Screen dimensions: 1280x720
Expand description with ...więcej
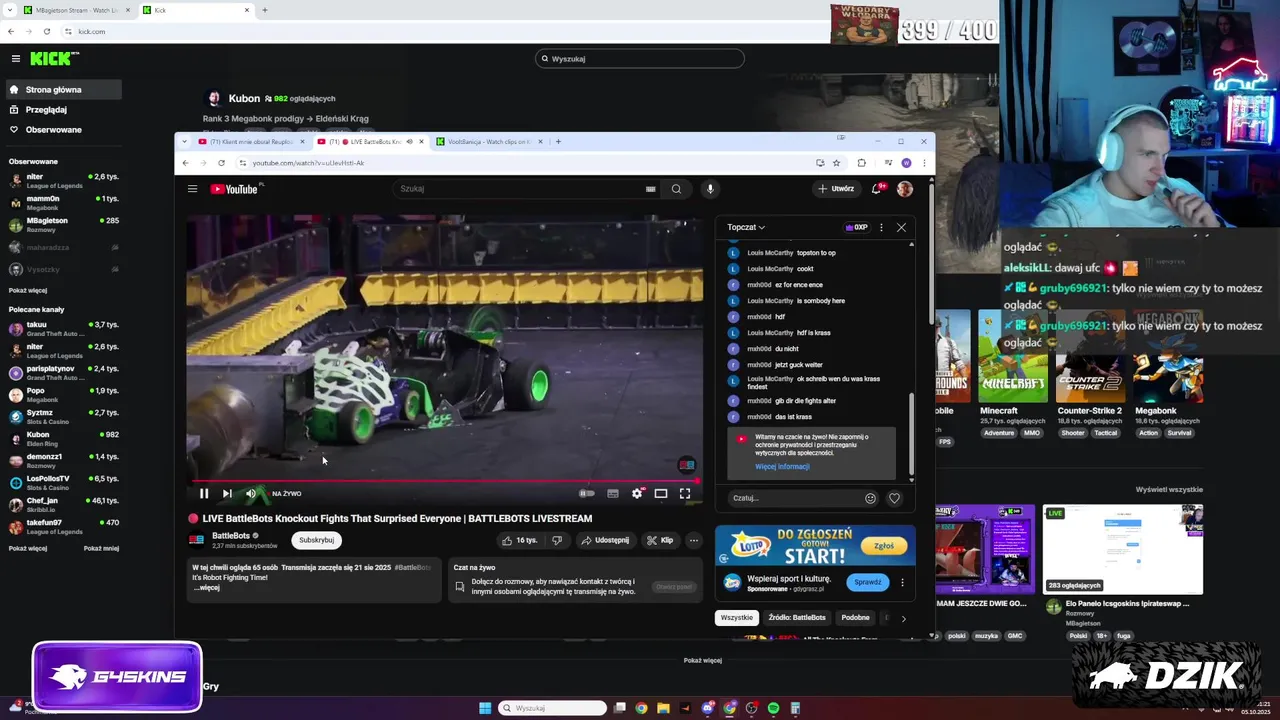[207, 588]
